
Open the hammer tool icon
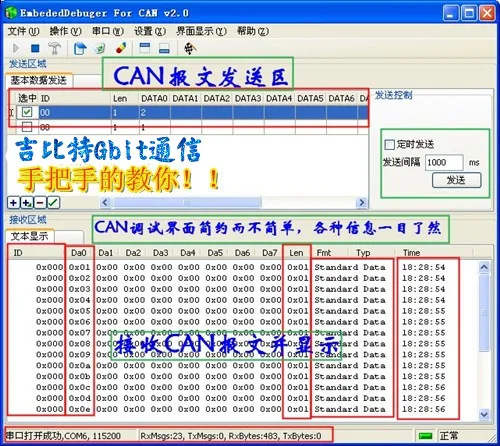(54, 49)
